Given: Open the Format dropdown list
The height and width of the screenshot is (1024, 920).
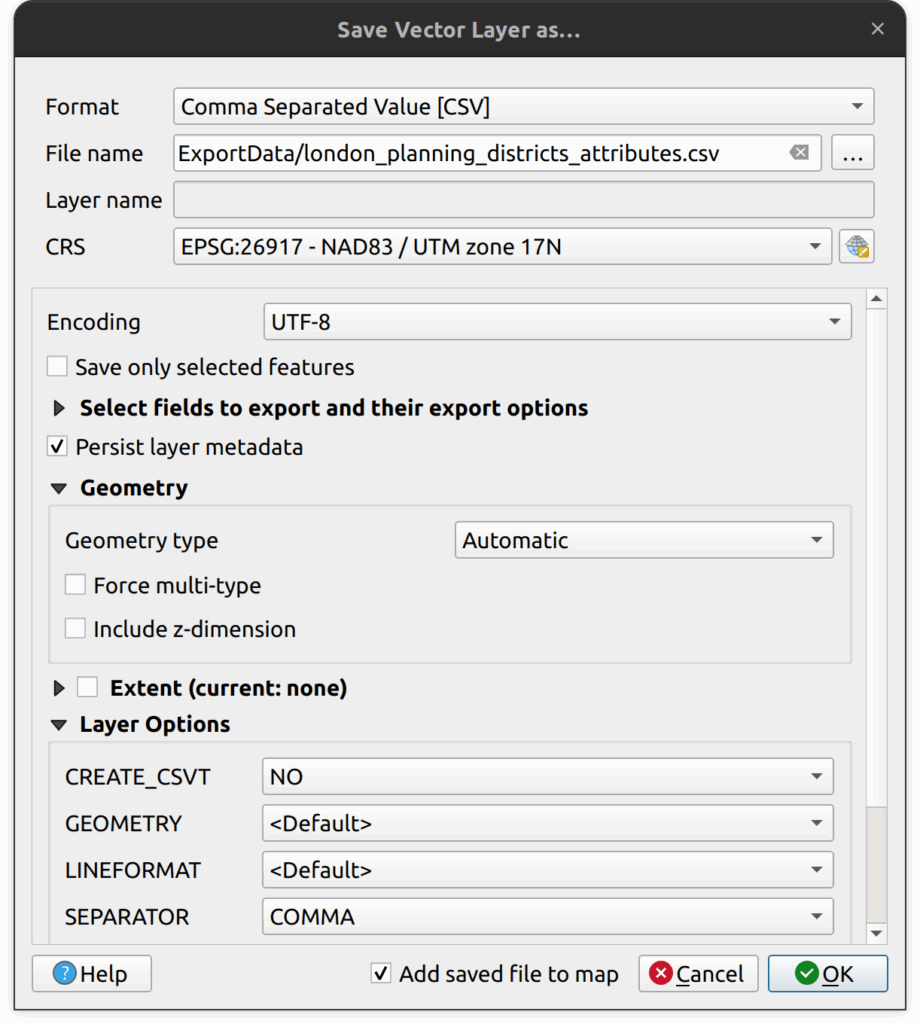Looking at the screenshot, I should tap(523, 107).
